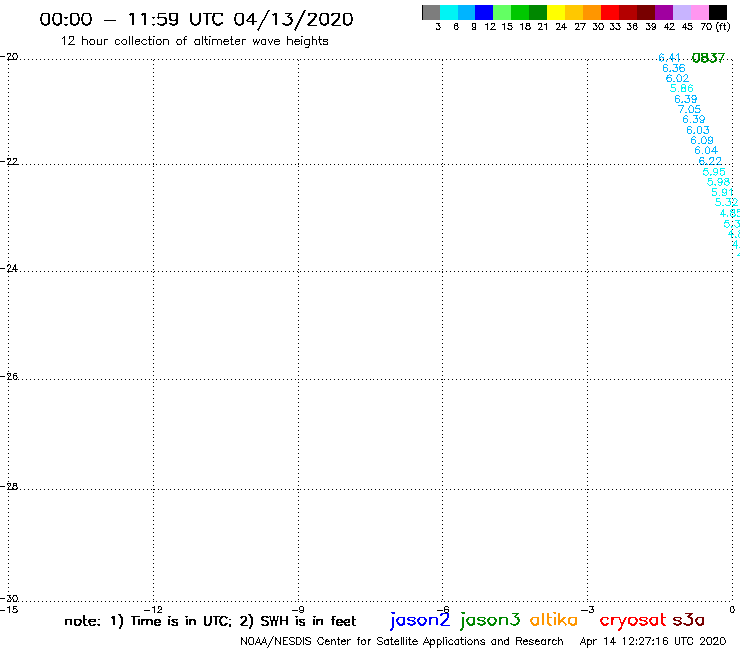Click the longitude axis label 0

732,609
